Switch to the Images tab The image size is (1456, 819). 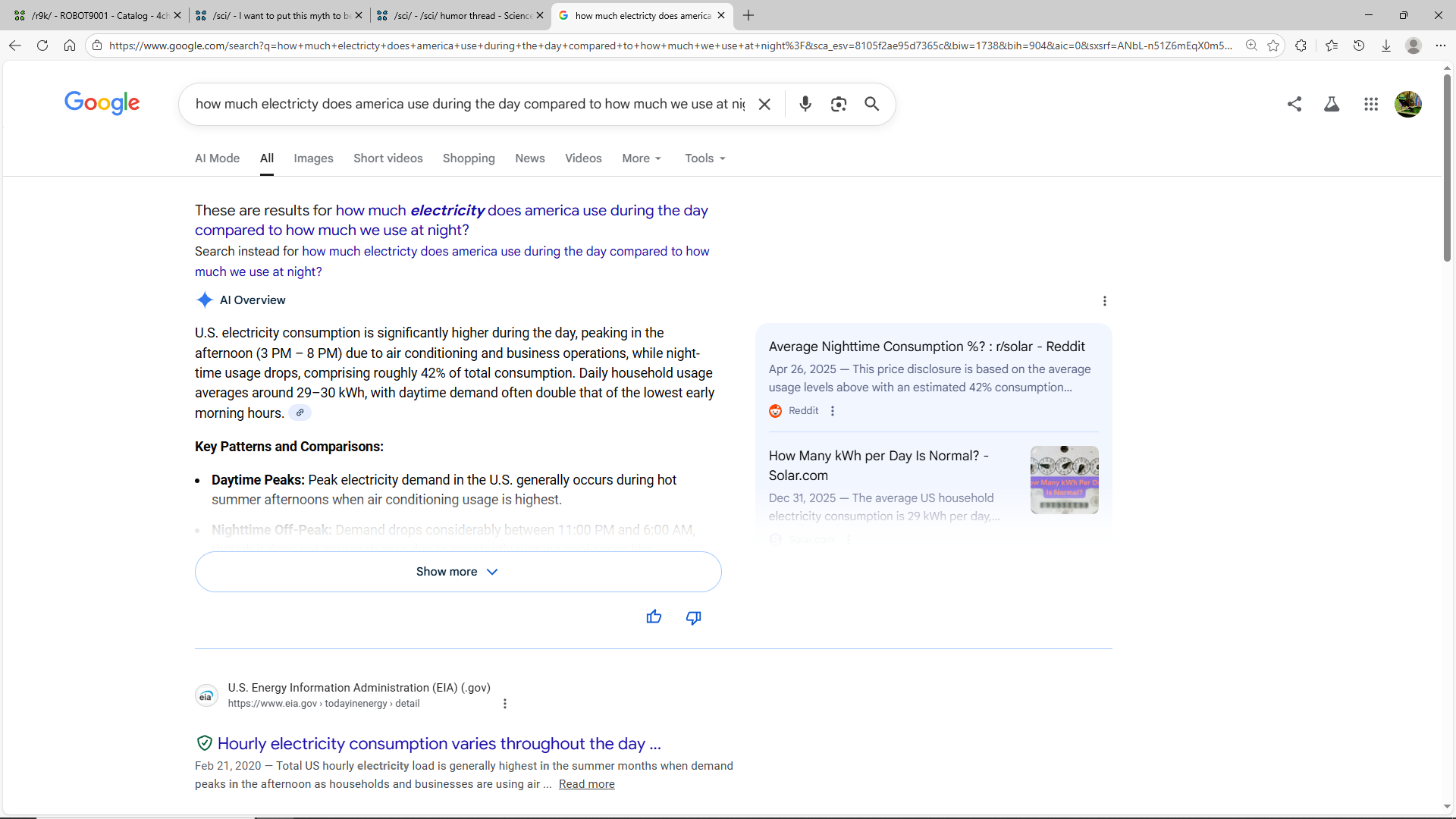click(x=313, y=158)
